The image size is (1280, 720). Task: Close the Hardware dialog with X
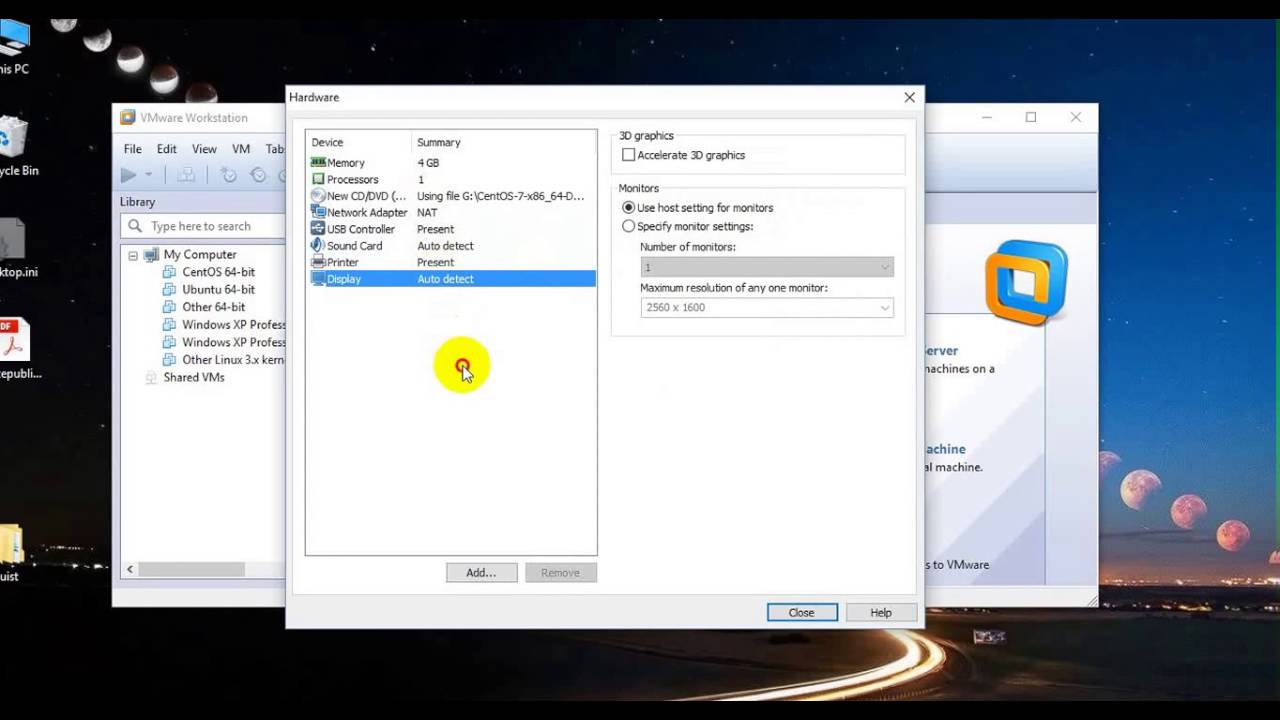pos(909,97)
